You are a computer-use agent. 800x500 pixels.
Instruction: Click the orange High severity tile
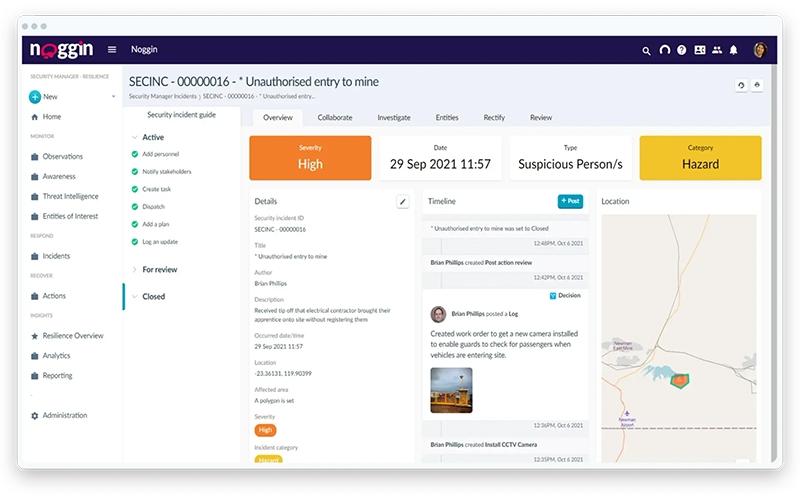pyautogui.click(x=310, y=158)
